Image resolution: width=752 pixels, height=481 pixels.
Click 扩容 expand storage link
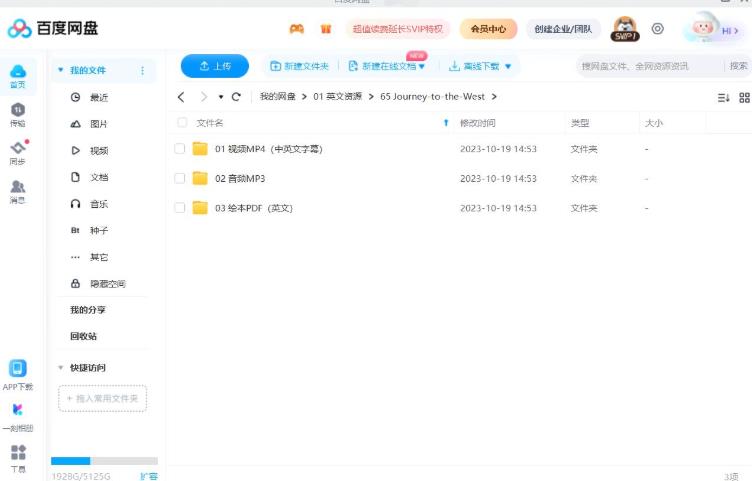[x=149, y=476]
